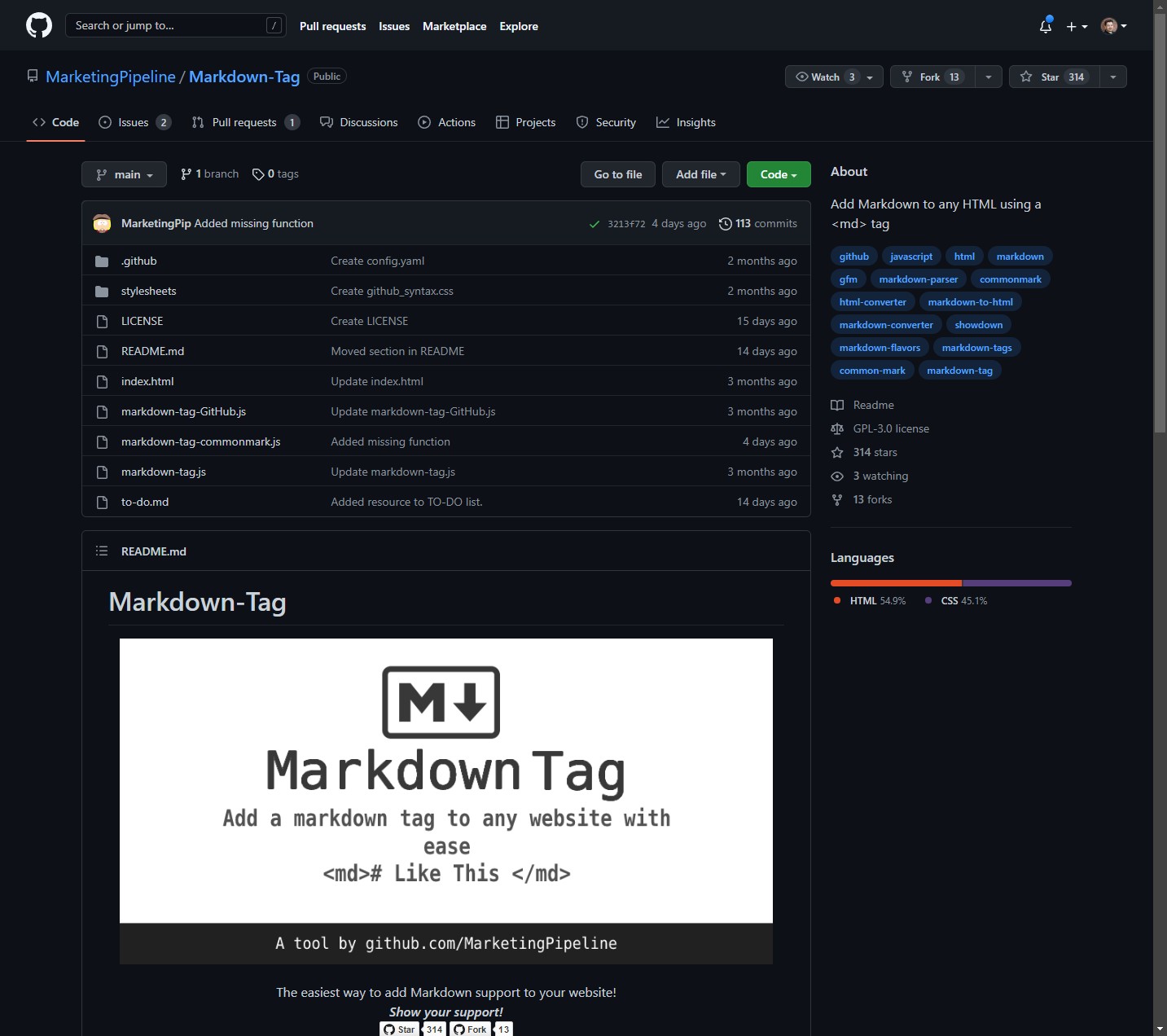This screenshot has height=1036, width=1167.
Task: Star the Markdown-Tag repository
Action: click(1051, 77)
